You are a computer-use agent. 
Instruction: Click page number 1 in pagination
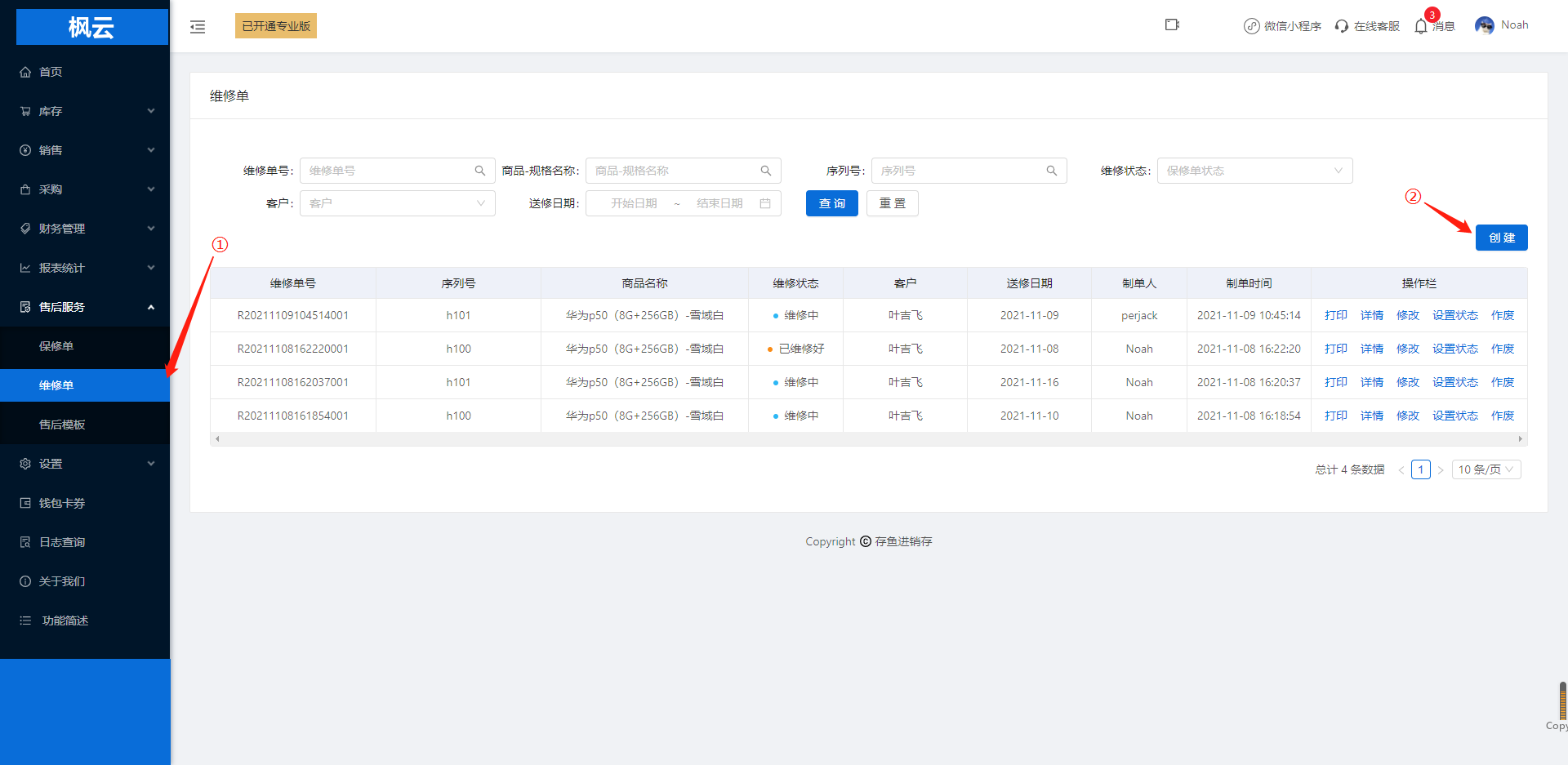pyautogui.click(x=1420, y=469)
